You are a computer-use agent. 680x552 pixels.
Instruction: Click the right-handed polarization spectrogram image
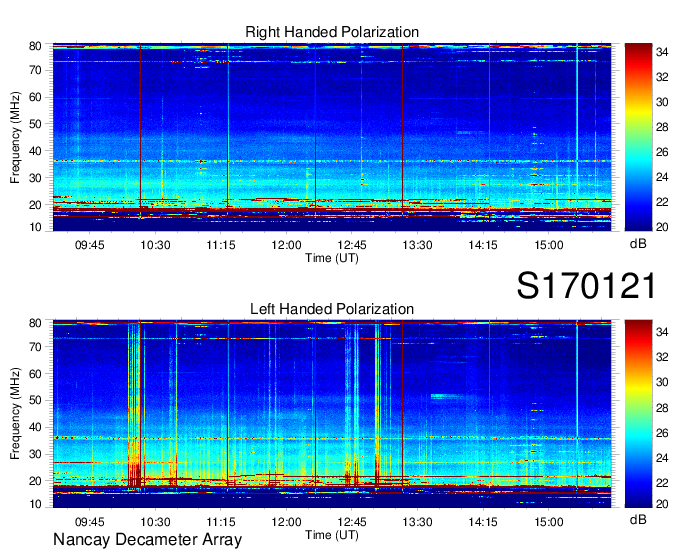332,137
